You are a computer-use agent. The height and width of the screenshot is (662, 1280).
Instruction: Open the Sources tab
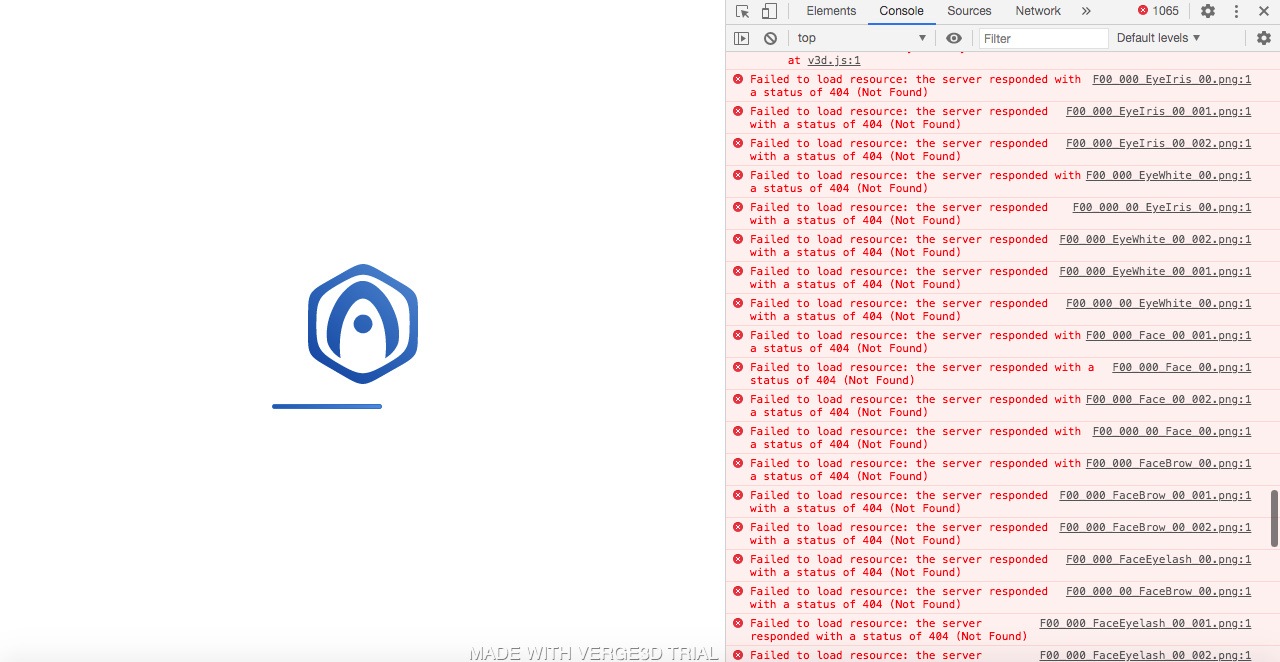969,11
